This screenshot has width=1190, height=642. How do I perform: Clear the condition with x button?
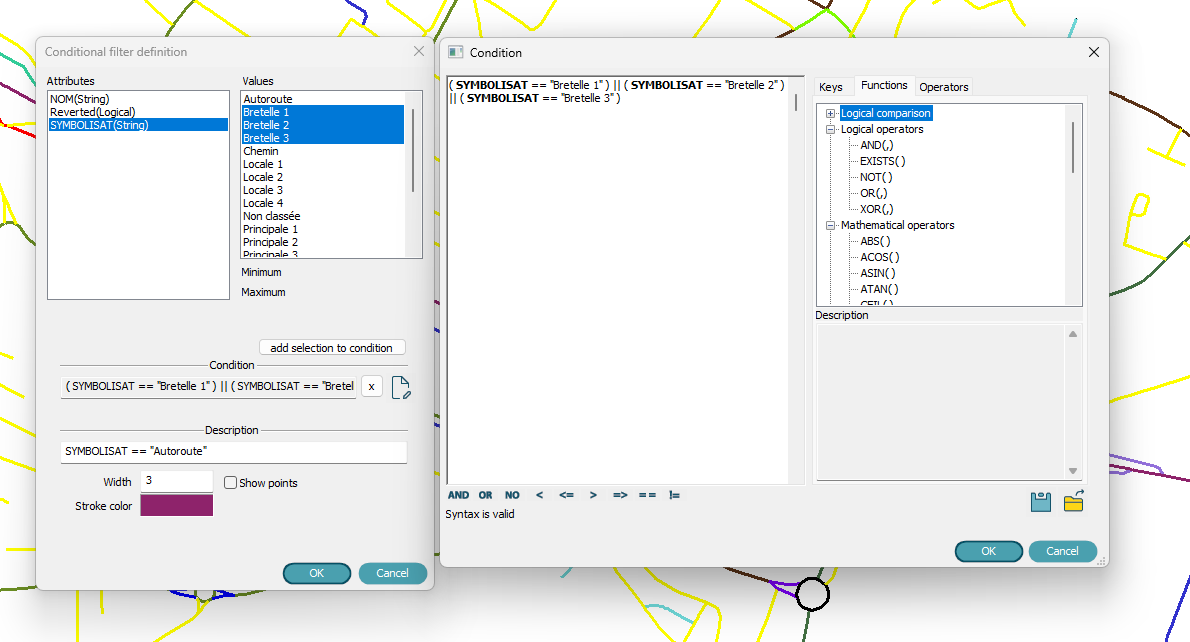point(371,387)
